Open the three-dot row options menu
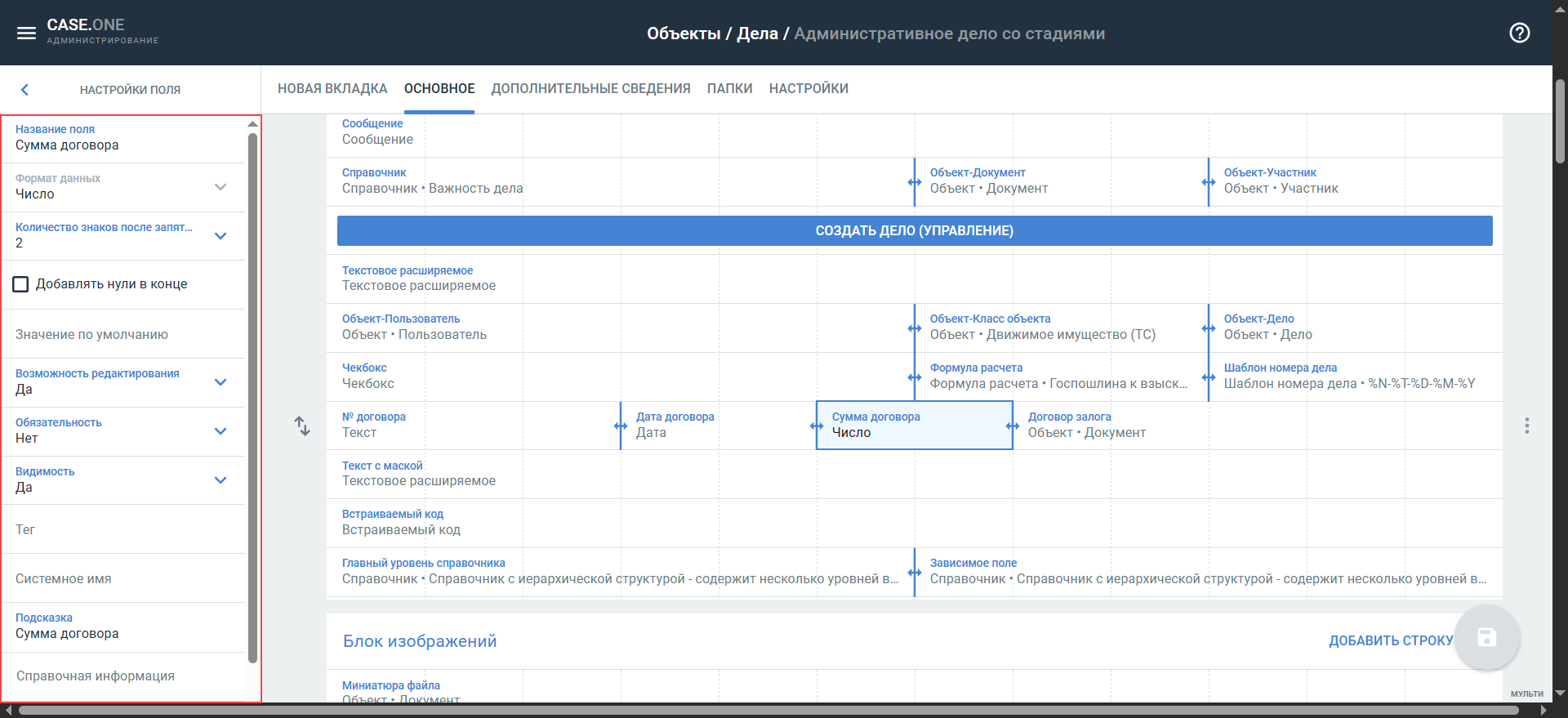The image size is (1568, 718). click(x=1526, y=426)
